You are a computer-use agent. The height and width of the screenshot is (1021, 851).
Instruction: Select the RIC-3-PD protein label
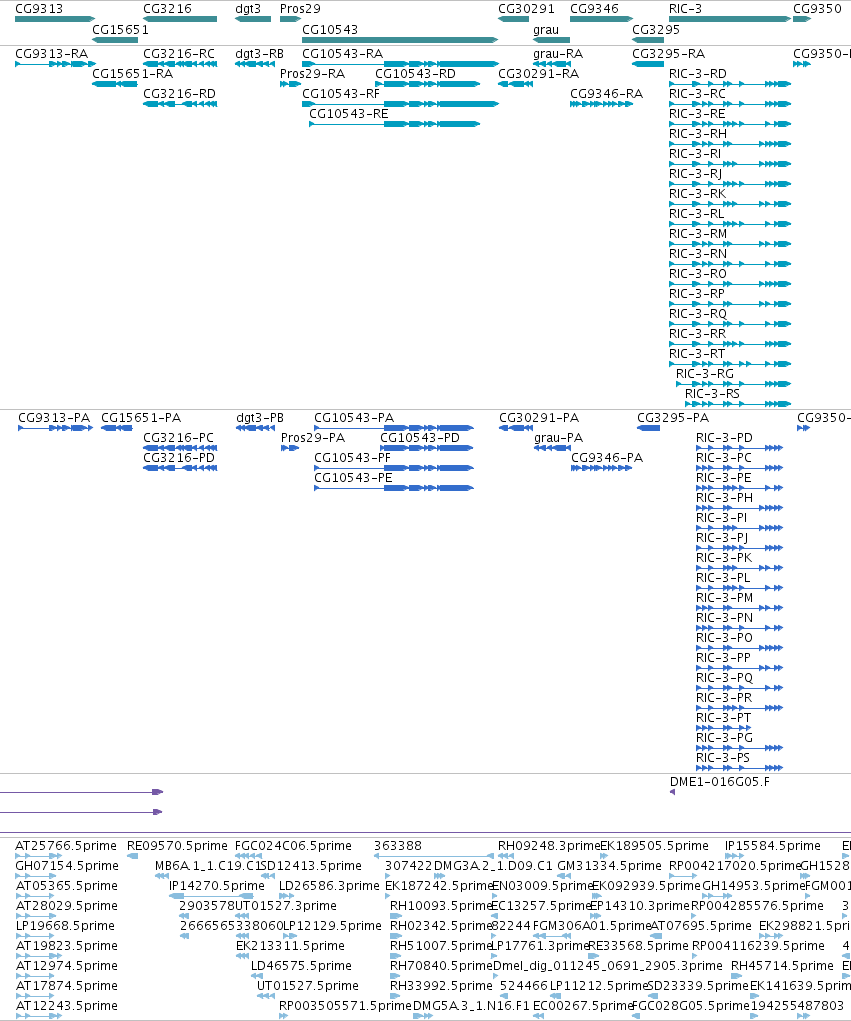click(724, 438)
